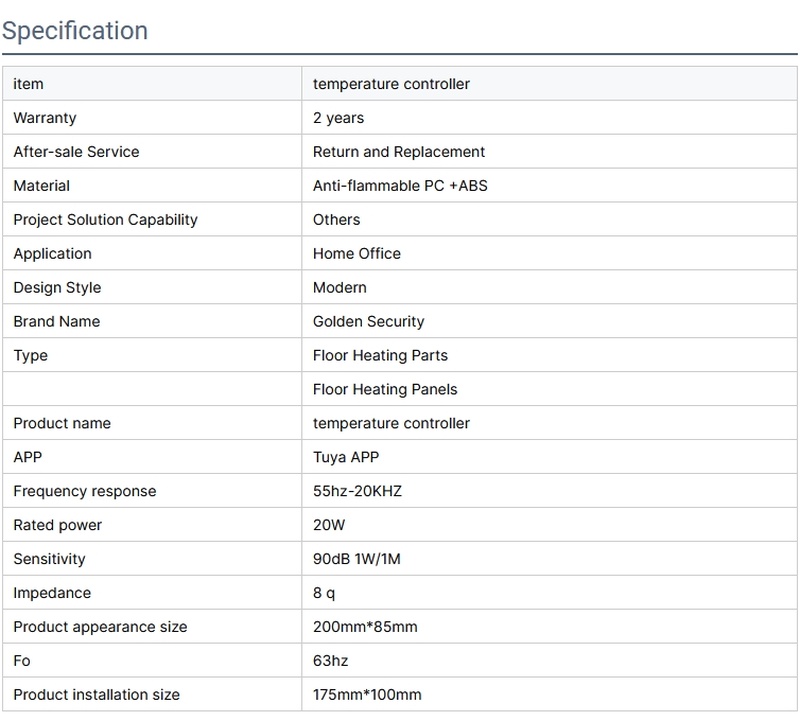Click the Rated power '20W' value
The image size is (800, 721).
pos(329,526)
